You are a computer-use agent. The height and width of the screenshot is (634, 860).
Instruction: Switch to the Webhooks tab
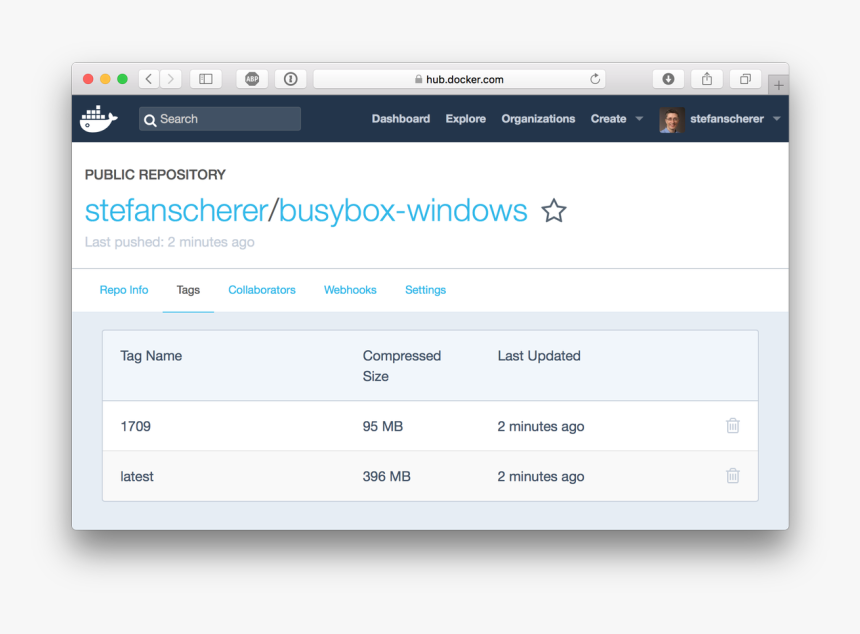(x=350, y=289)
